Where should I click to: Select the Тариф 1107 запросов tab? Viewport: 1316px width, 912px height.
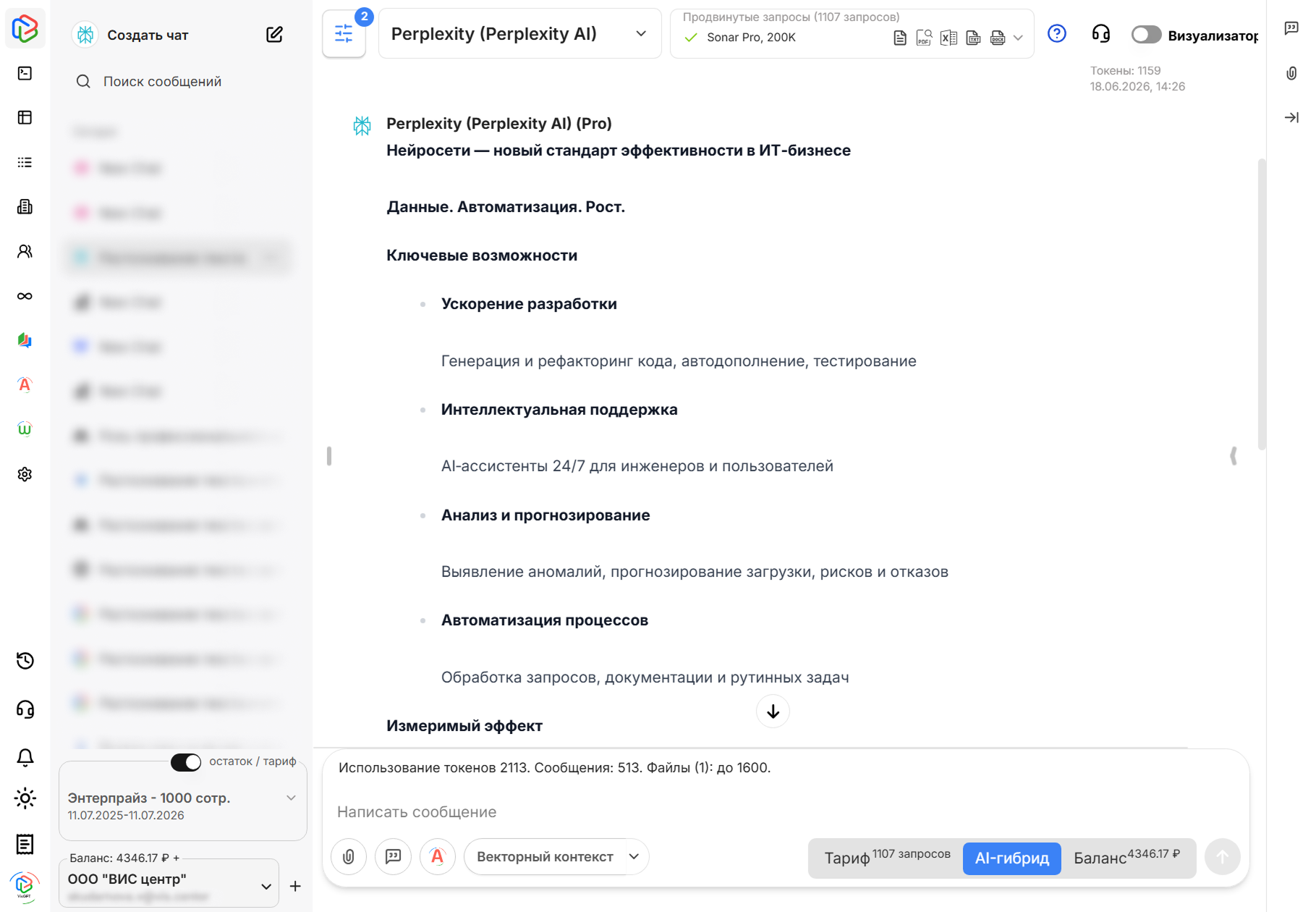(x=887, y=858)
